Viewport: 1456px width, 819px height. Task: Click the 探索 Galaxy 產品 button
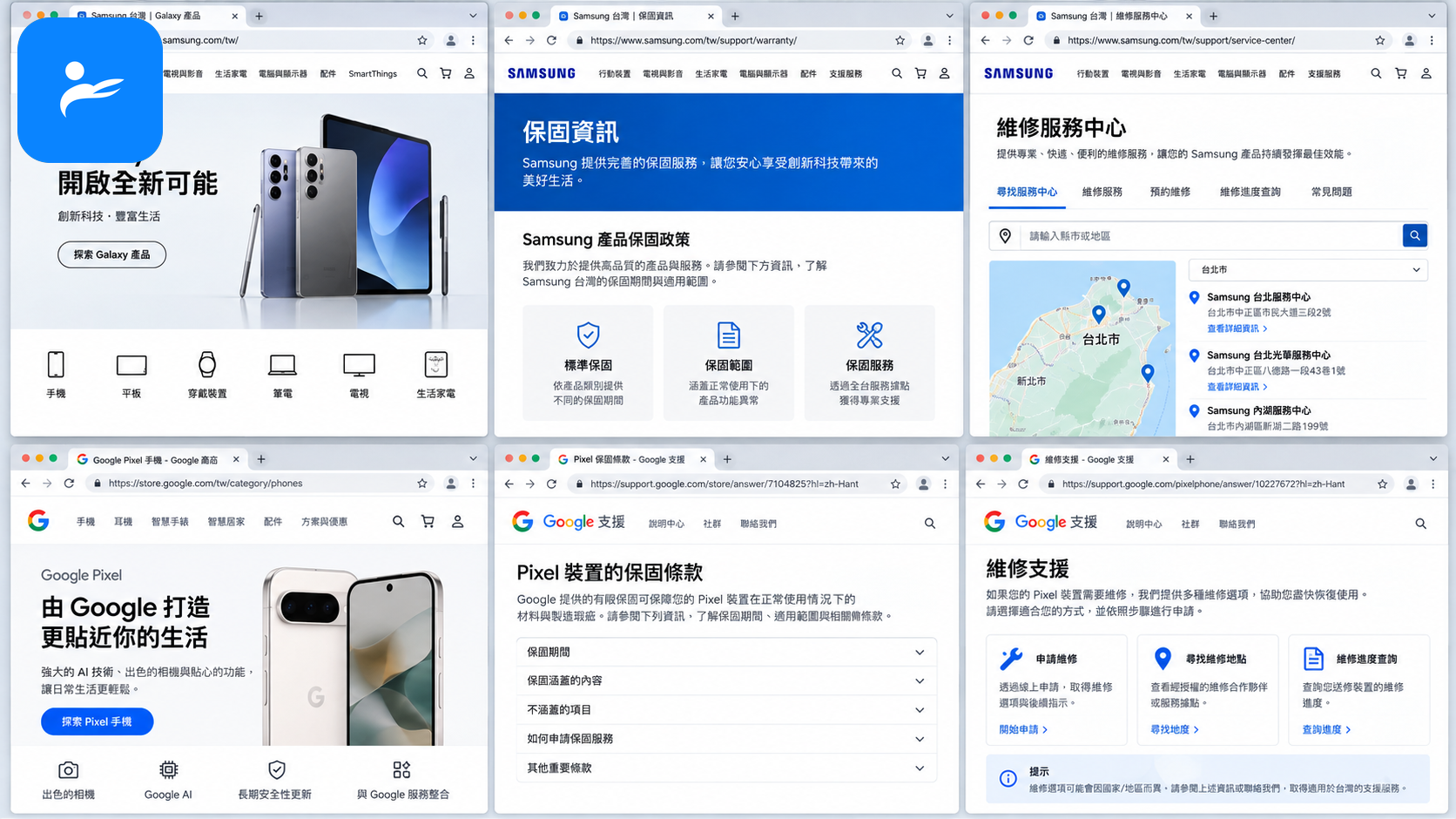tap(111, 254)
